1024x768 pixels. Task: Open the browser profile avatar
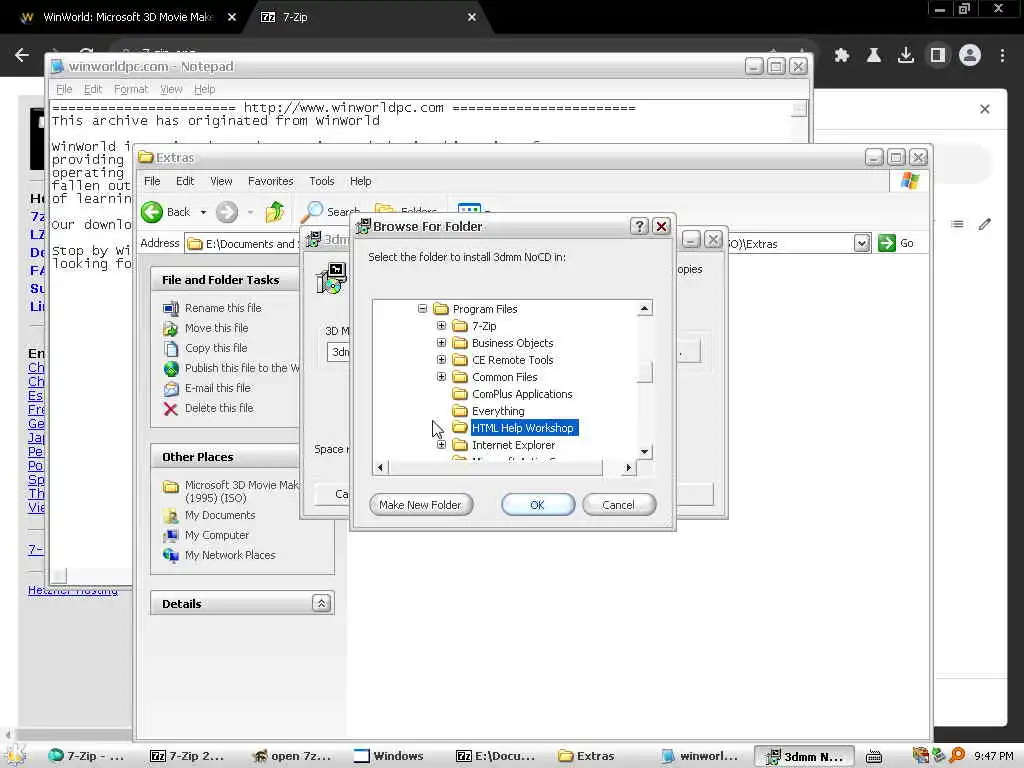[x=970, y=56]
